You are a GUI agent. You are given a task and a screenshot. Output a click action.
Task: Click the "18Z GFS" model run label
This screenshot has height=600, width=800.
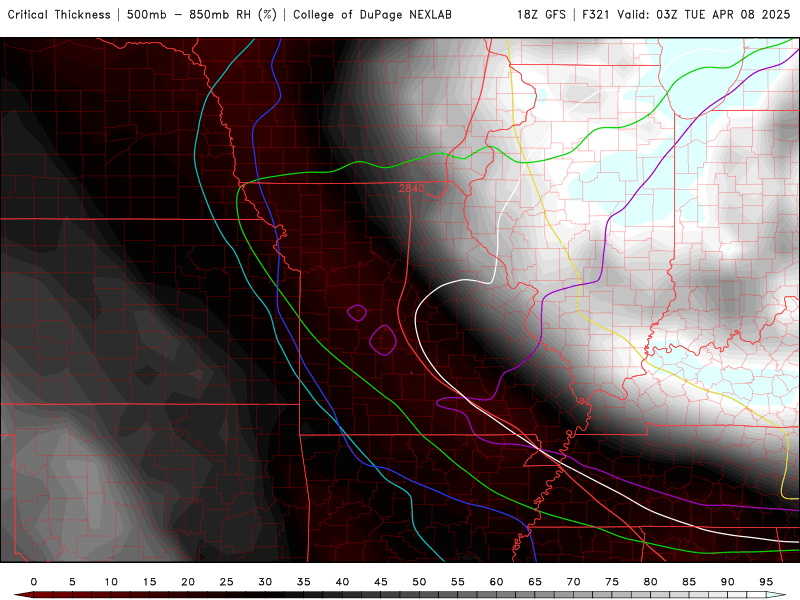tap(541, 15)
